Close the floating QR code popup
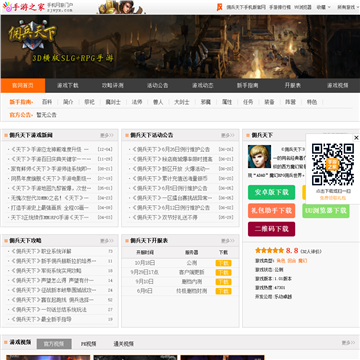This screenshot has height=360, width=360. [x=356, y=138]
